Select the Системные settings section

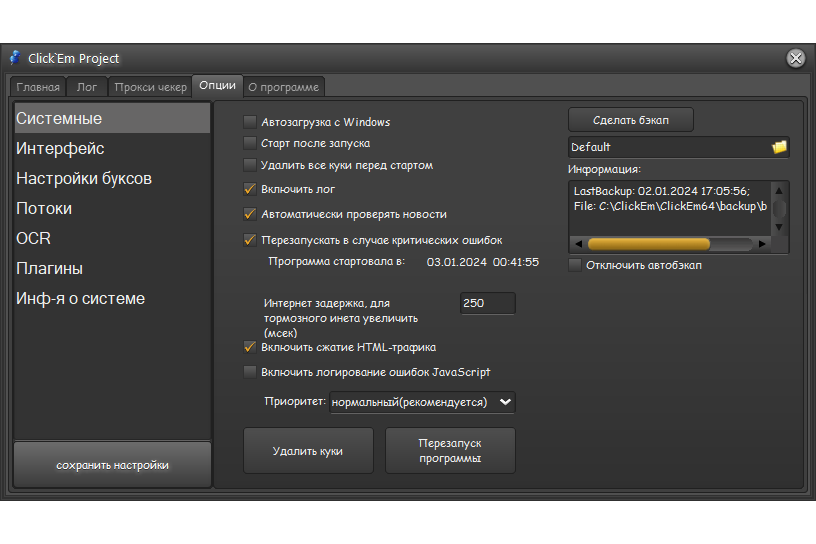point(112,118)
